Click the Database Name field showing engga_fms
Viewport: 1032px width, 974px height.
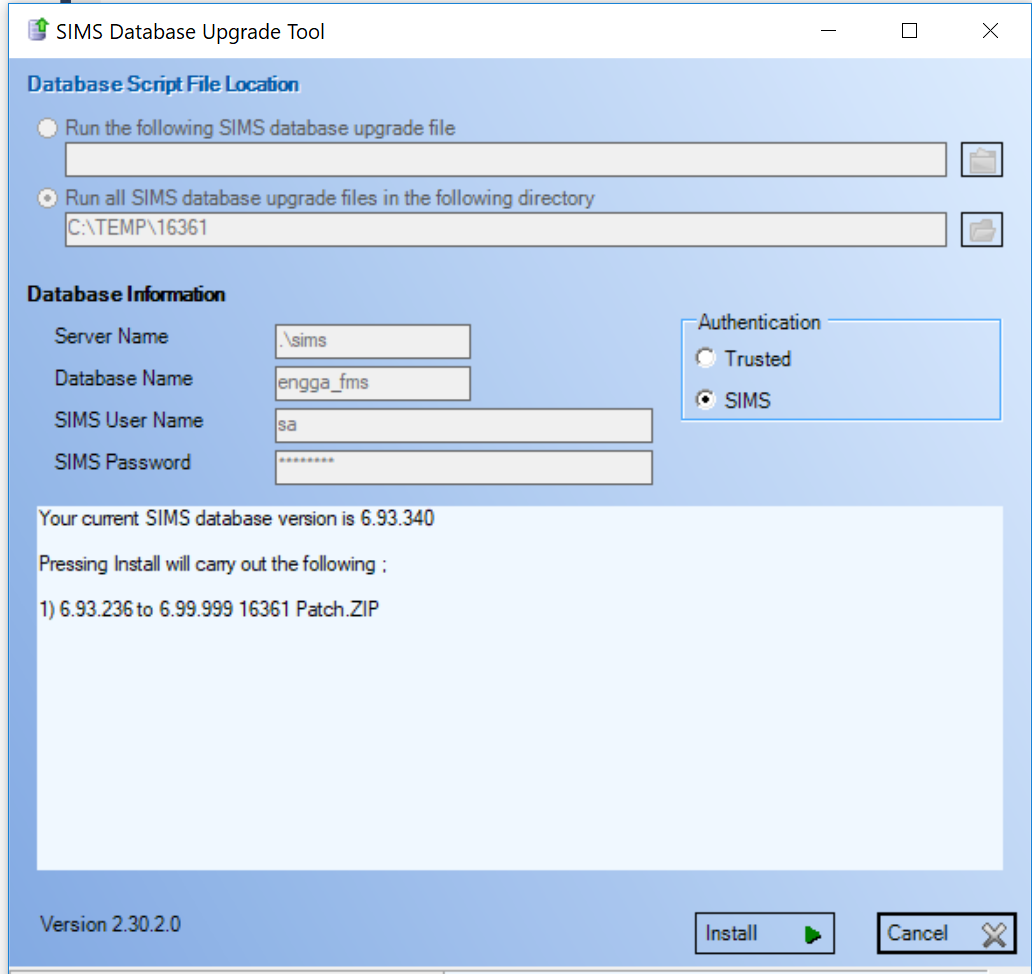[373, 383]
